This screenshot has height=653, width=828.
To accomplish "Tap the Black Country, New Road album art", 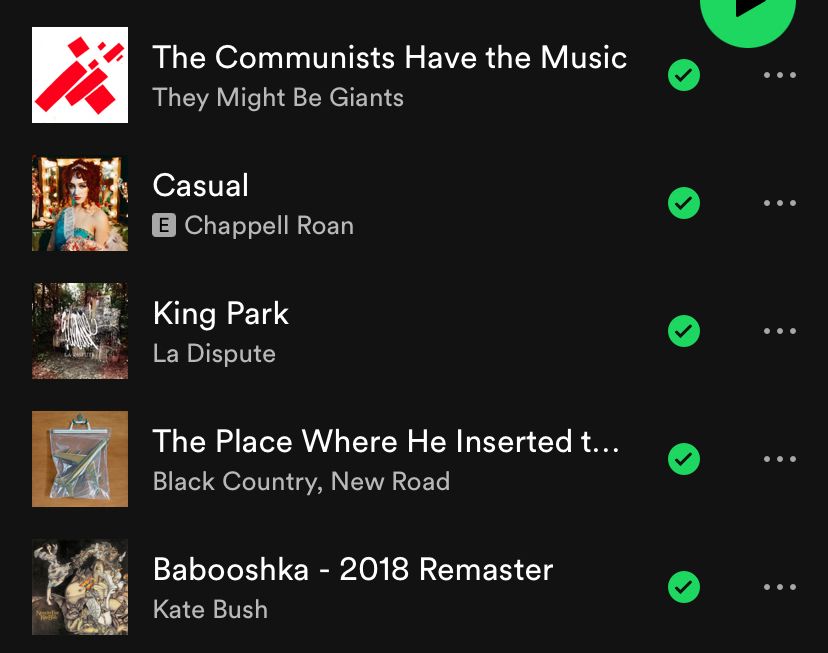I will coord(80,459).
